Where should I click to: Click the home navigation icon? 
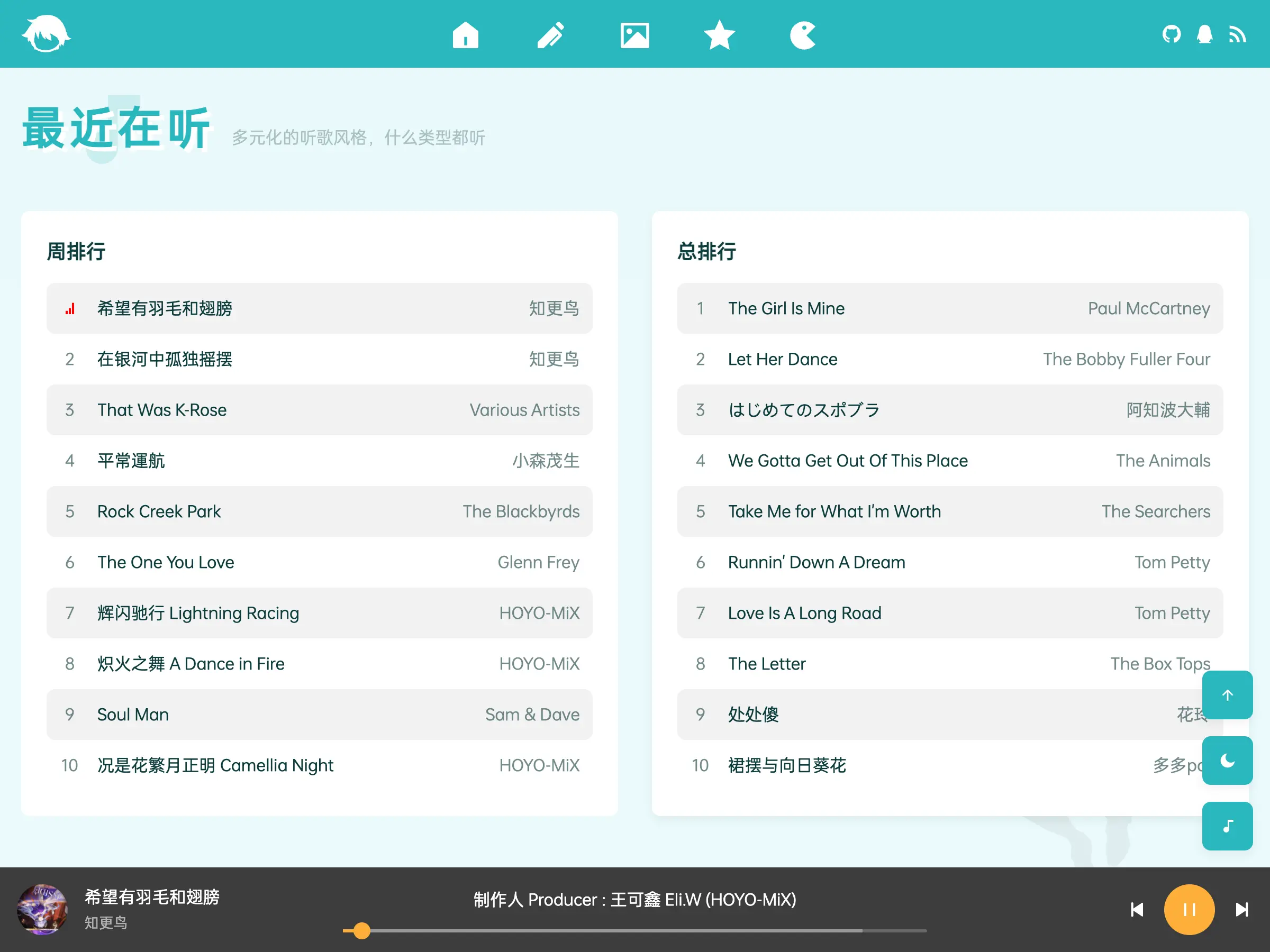(465, 34)
